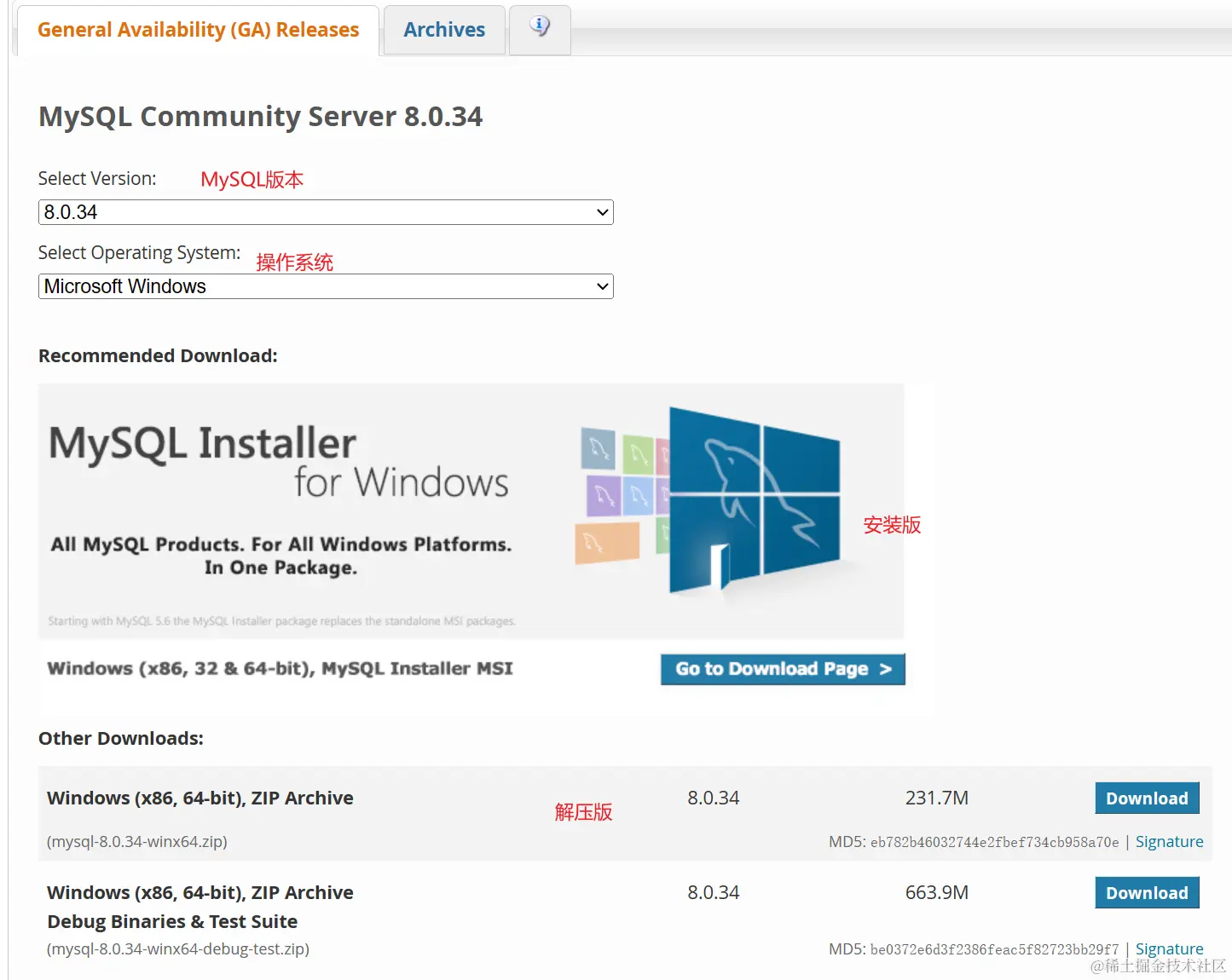The height and width of the screenshot is (980, 1232).
Task: Click the filename mysql-8.0.34-winx64.zip
Action: pos(137,842)
